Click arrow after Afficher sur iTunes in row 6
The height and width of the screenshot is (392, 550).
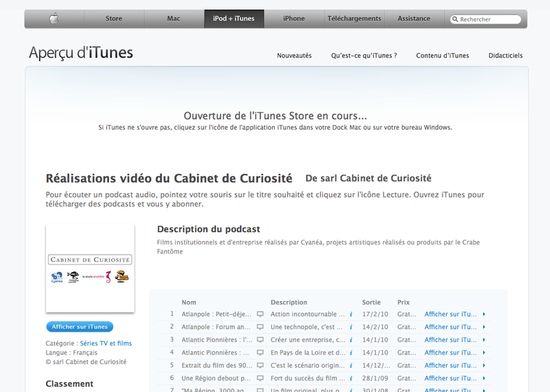pos(484,378)
